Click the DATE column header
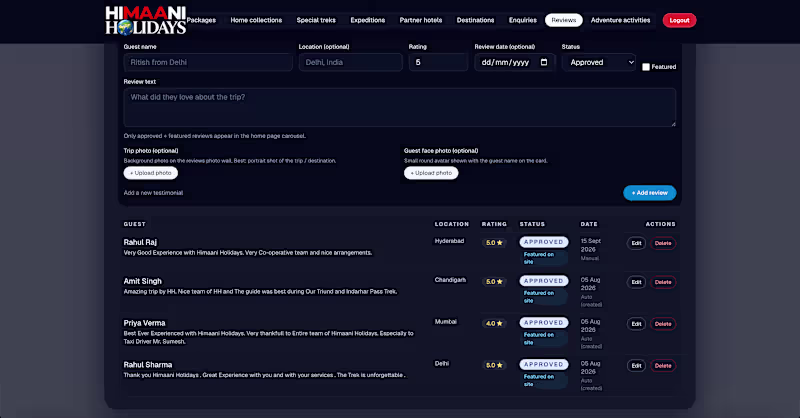 click(x=589, y=224)
